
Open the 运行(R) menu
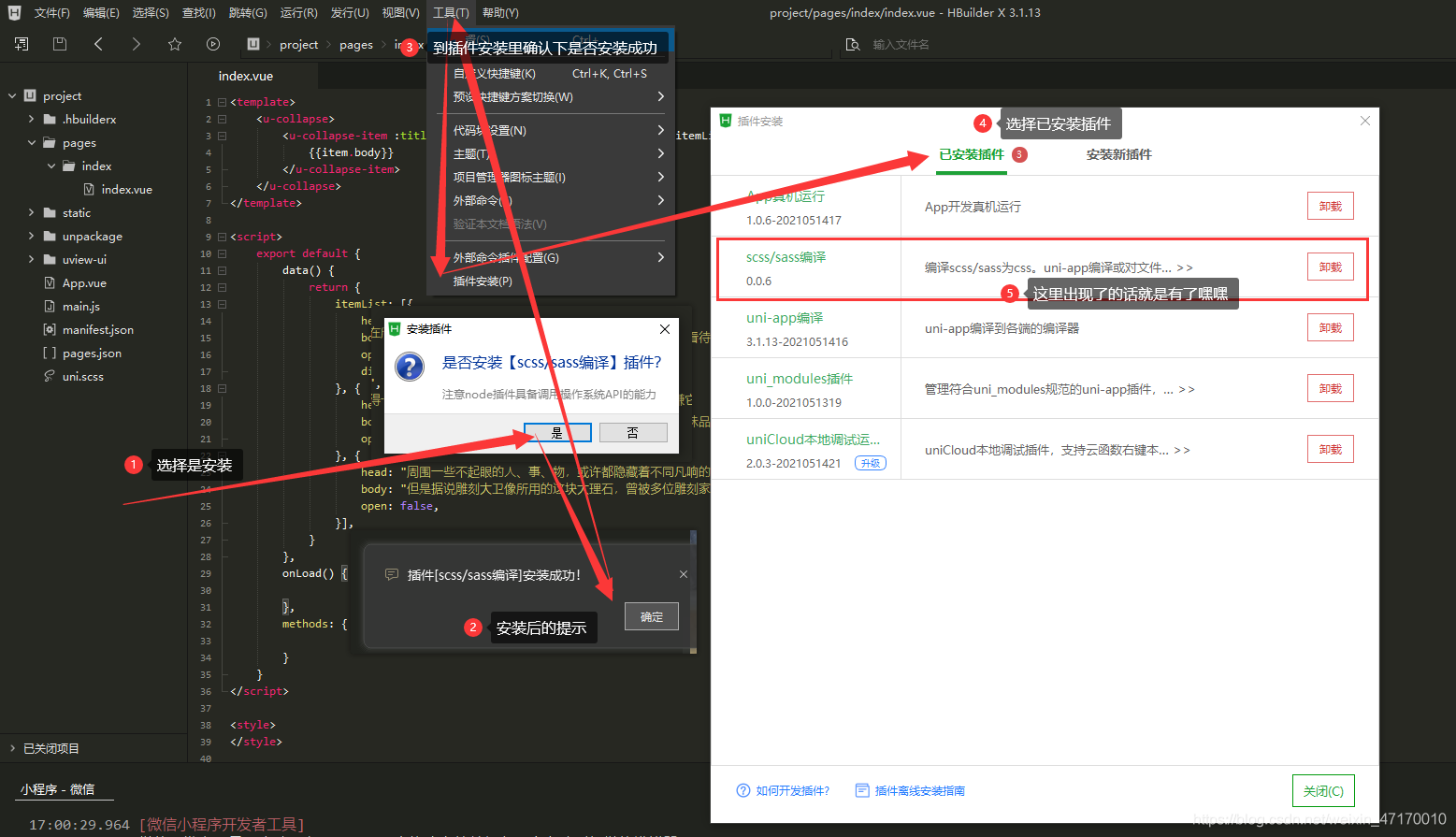[298, 12]
